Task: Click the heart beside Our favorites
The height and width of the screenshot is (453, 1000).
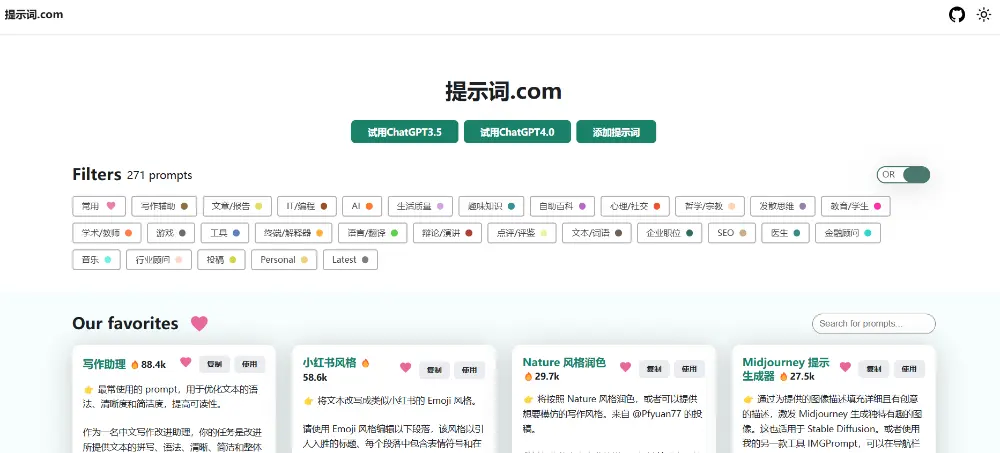Action: [x=199, y=323]
